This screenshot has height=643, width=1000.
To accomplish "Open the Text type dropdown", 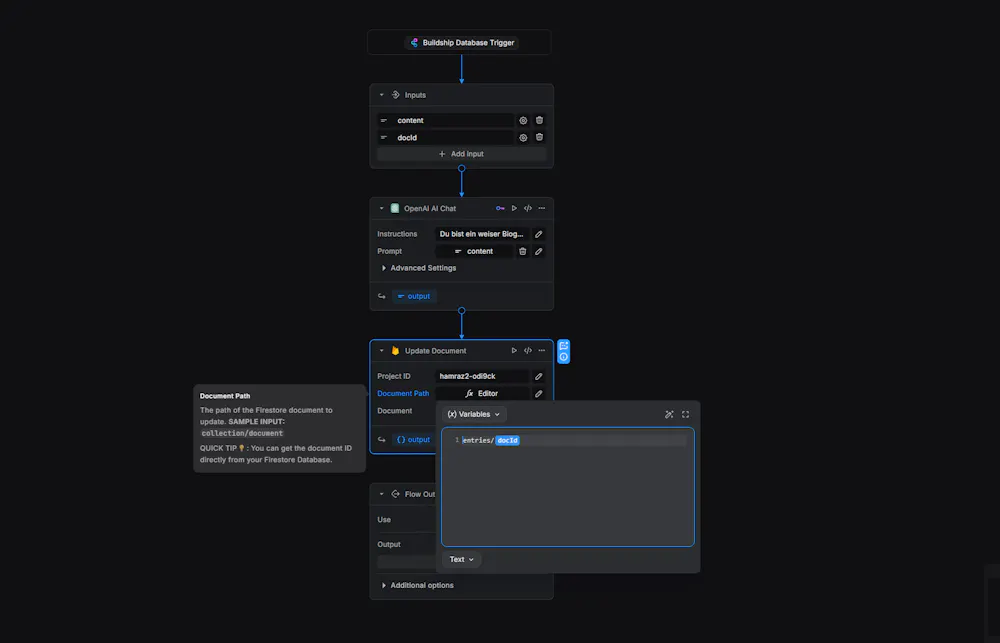I will [462, 559].
